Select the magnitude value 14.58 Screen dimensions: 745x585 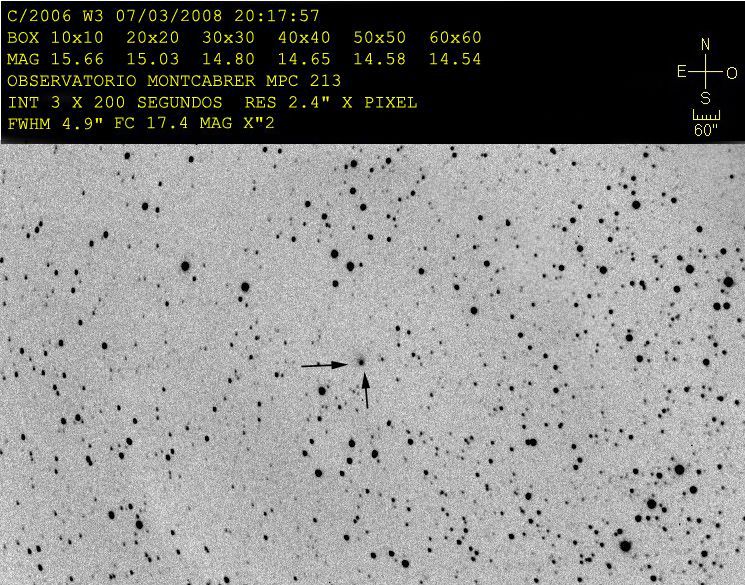[380, 59]
